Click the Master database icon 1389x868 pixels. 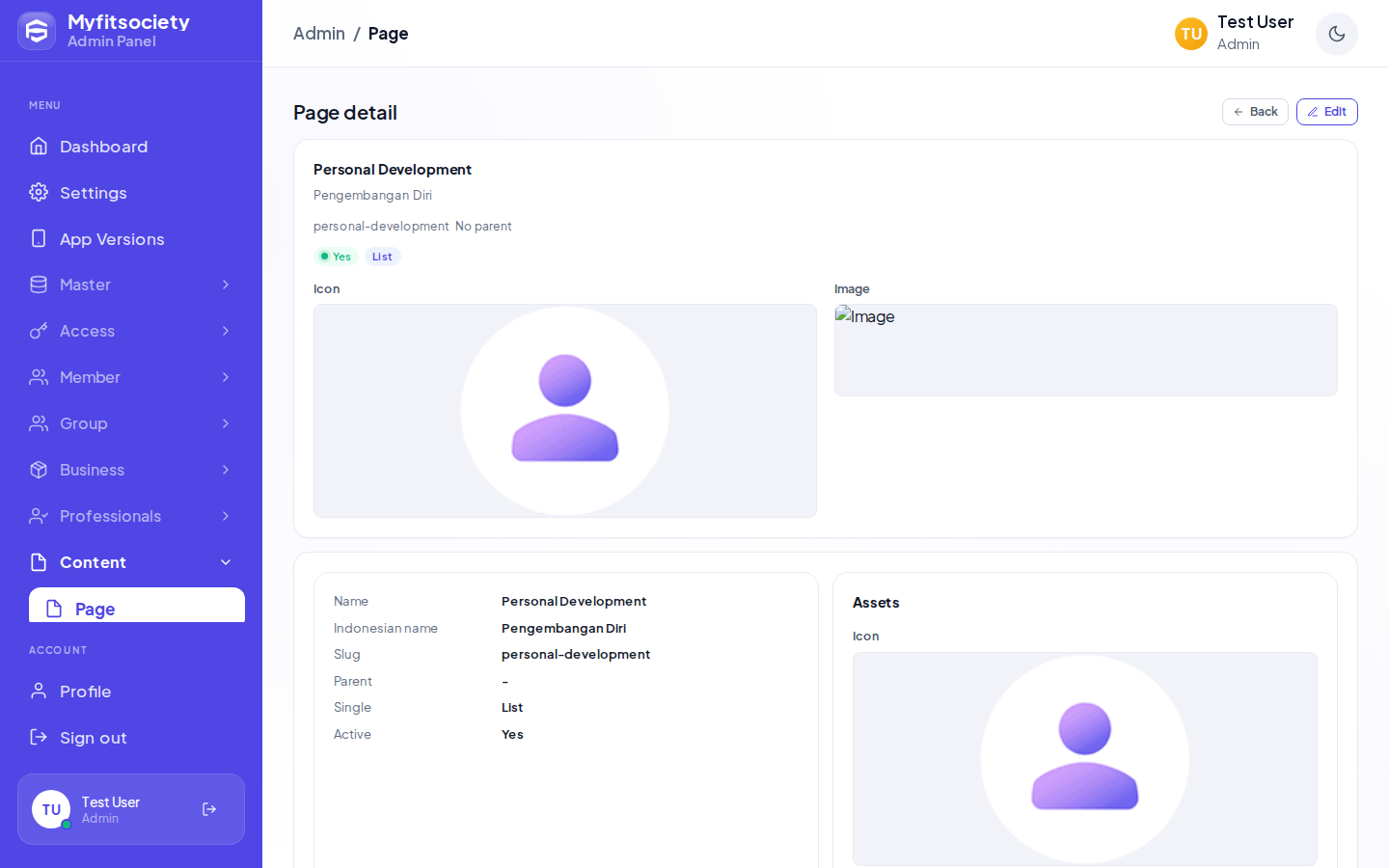coord(39,285)
